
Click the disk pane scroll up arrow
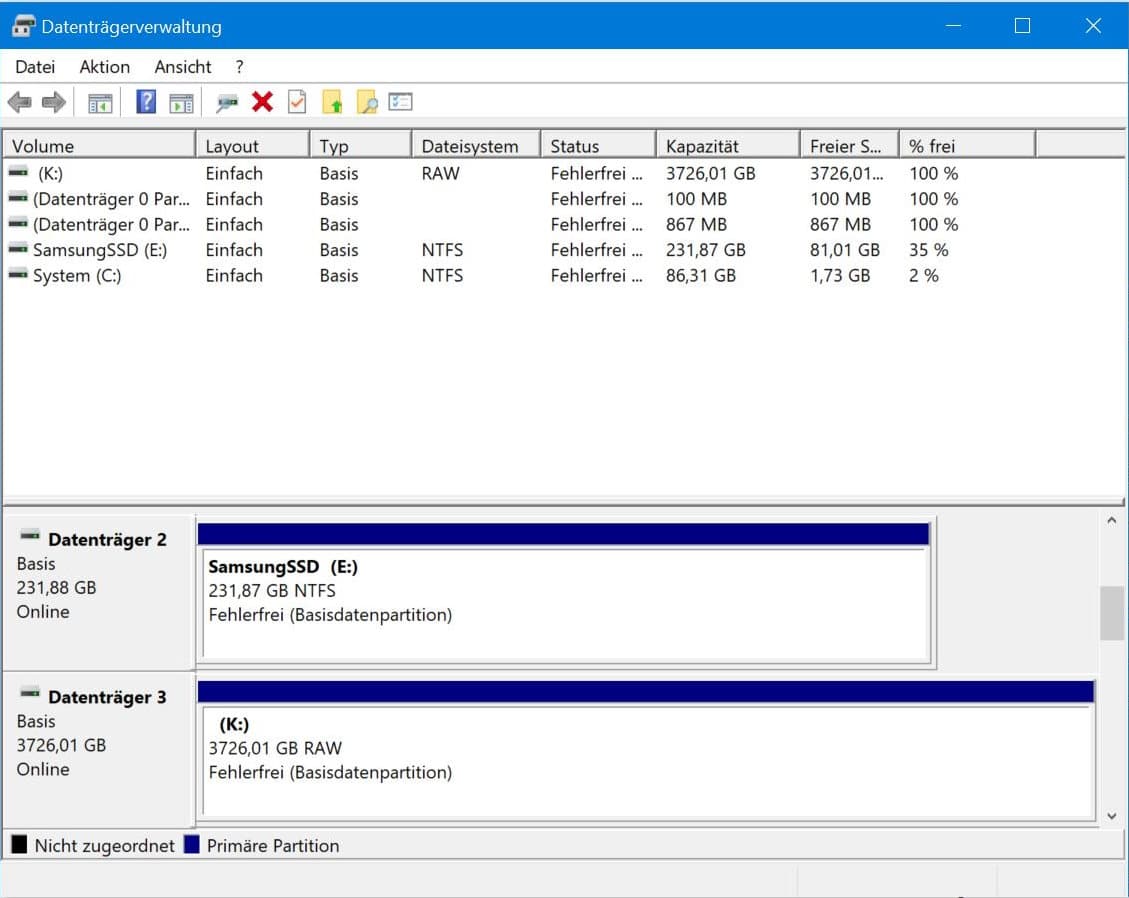[x=1112, y=520]
